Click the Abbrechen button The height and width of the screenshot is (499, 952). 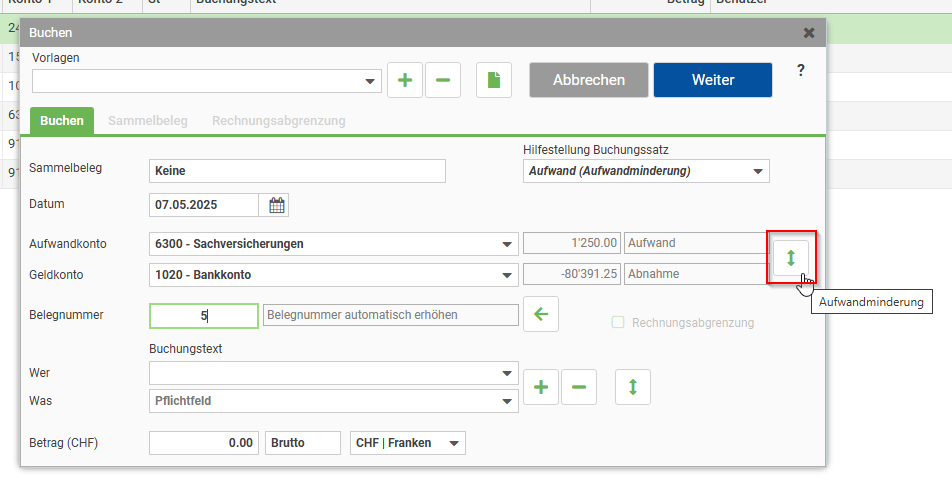[588, 80]
